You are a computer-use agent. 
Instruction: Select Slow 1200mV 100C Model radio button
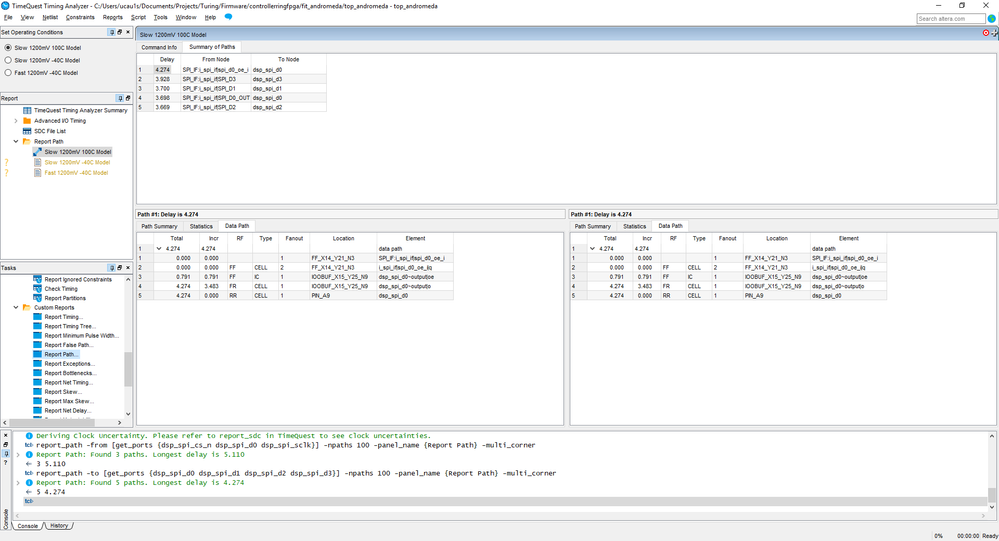(9, 47)
